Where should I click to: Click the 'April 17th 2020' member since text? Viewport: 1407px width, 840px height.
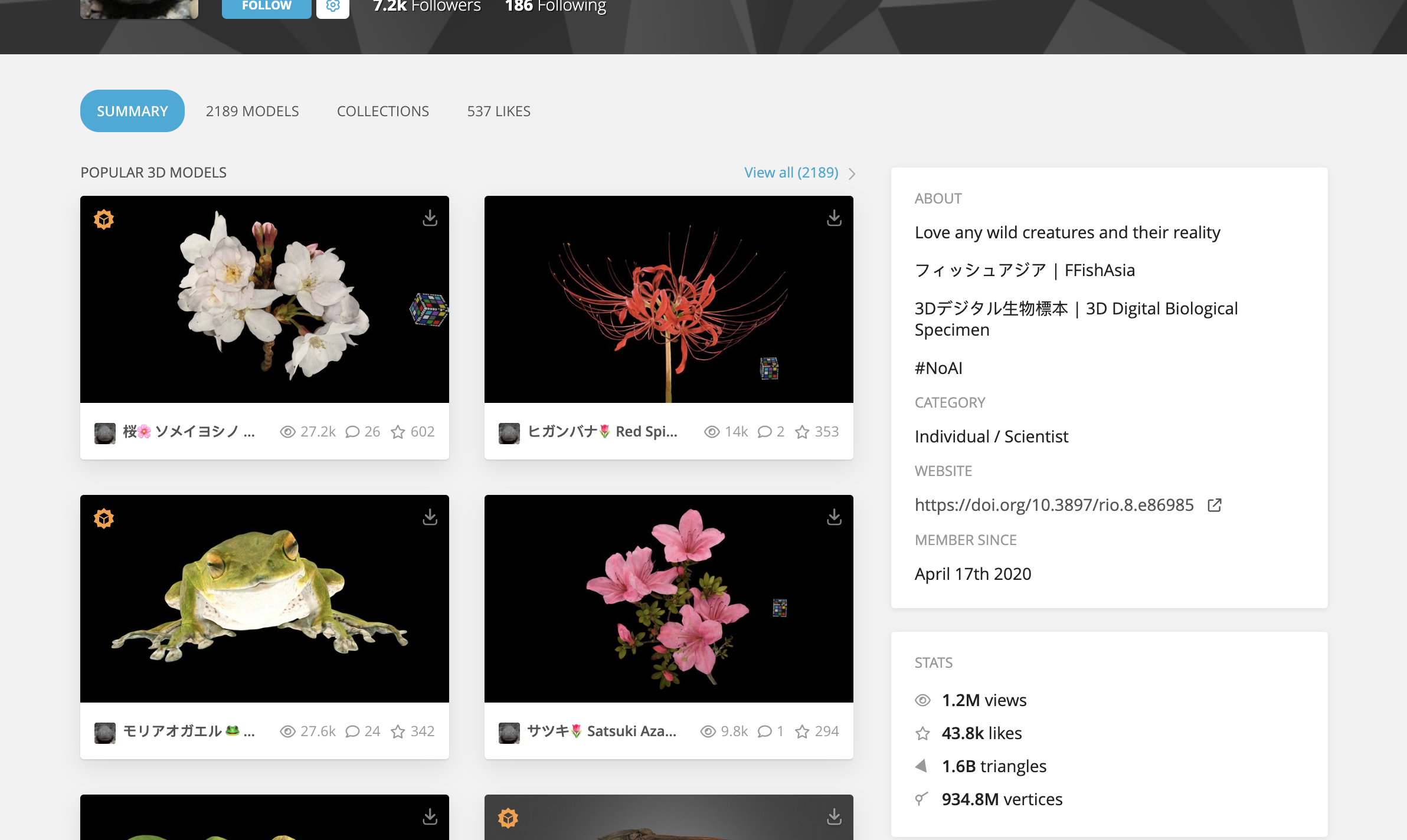973,574
